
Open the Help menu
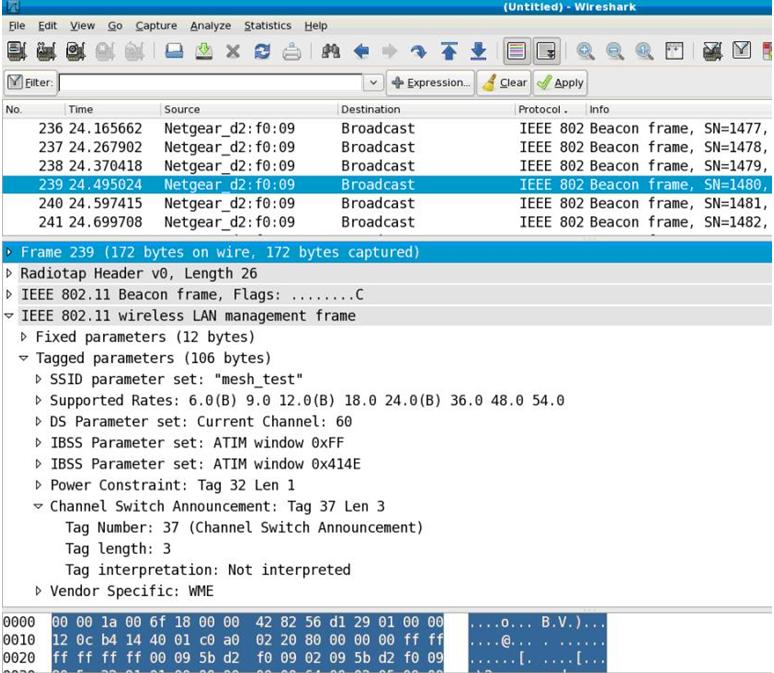pyautogui.click(x=316, y=26)
